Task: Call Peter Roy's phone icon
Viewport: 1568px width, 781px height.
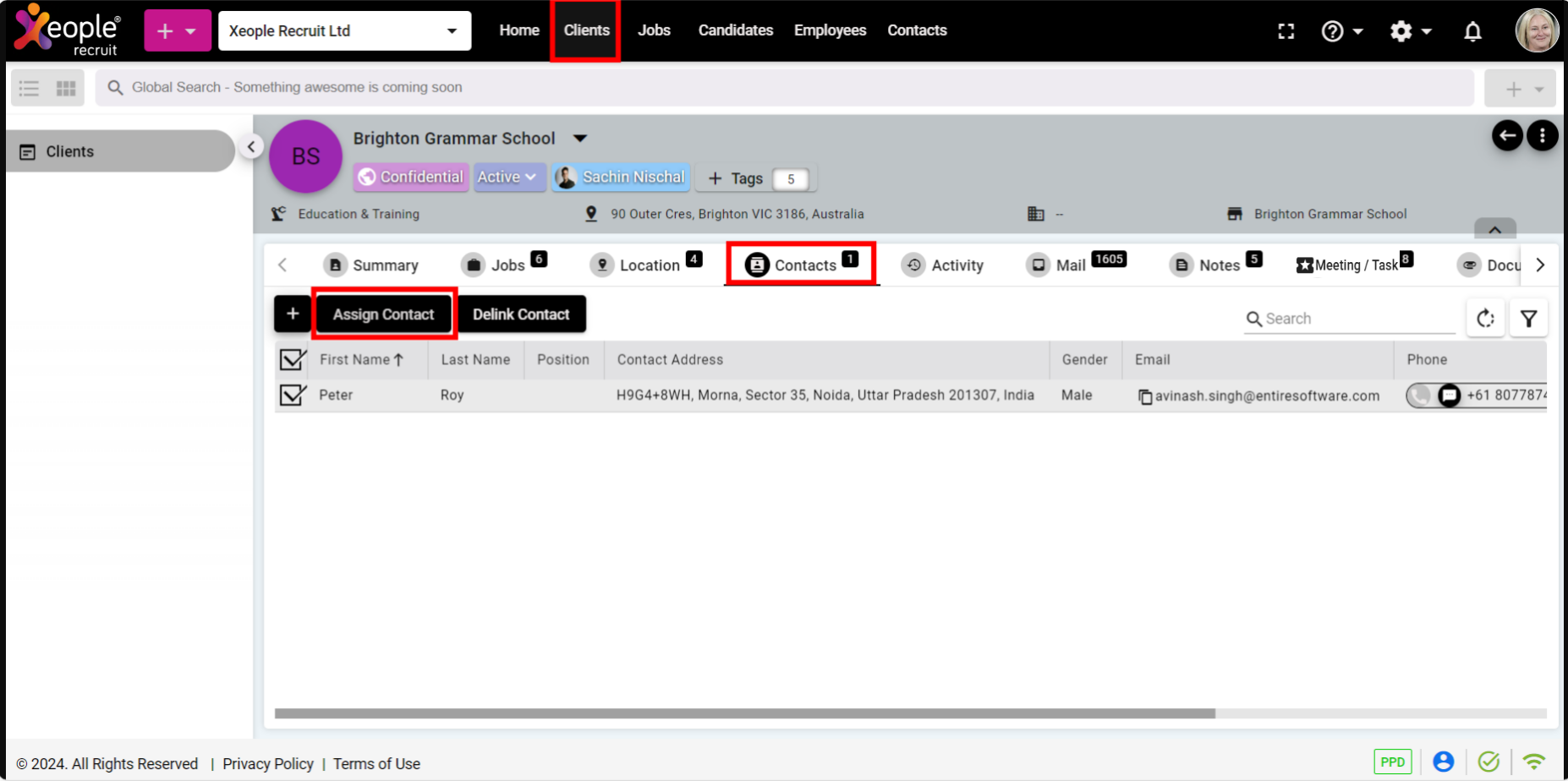Action: tap(1421, 395)
